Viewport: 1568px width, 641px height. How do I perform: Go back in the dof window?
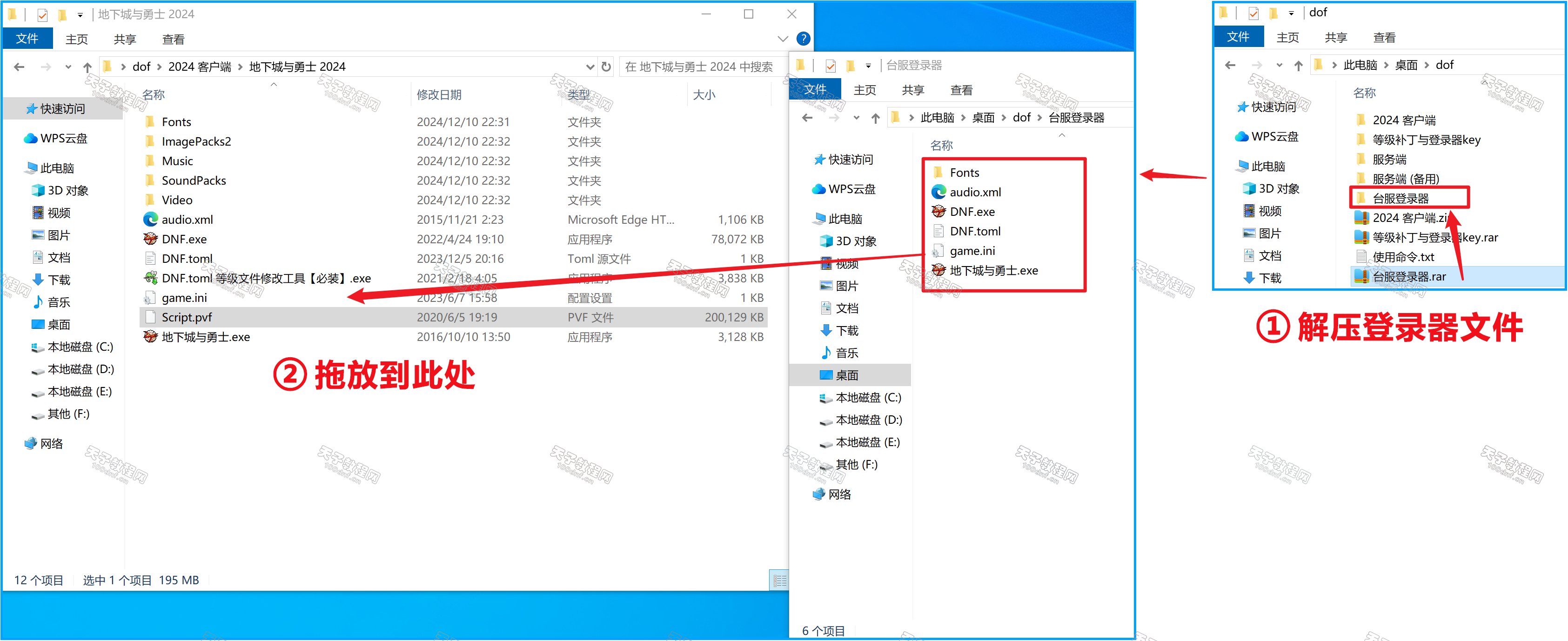pos(1230,65)
